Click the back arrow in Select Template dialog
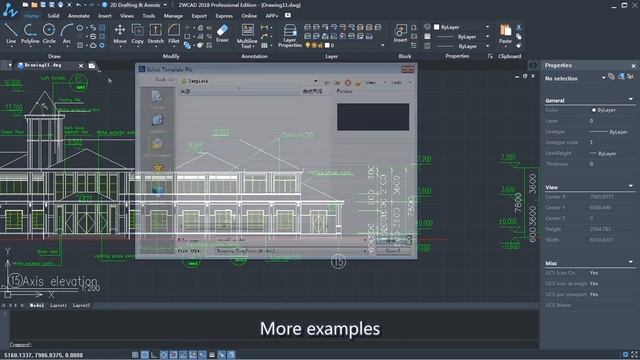The image size is (640, 360). (327, 82)
